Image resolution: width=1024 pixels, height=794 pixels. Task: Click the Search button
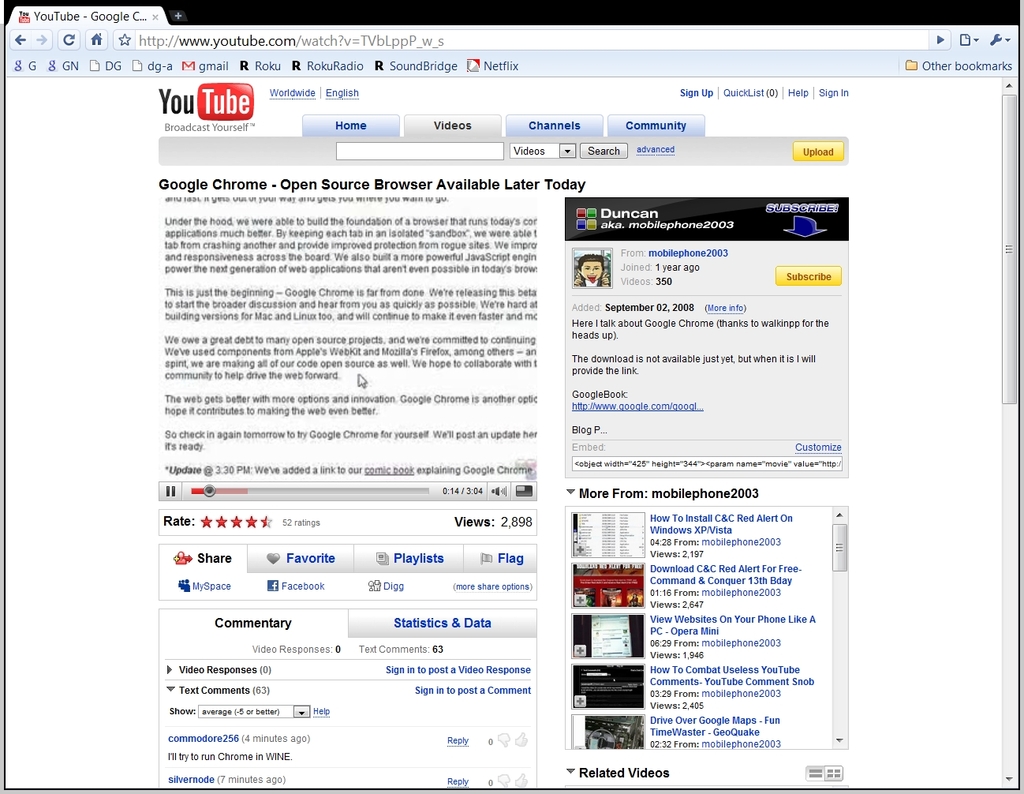tap(603, 151)
